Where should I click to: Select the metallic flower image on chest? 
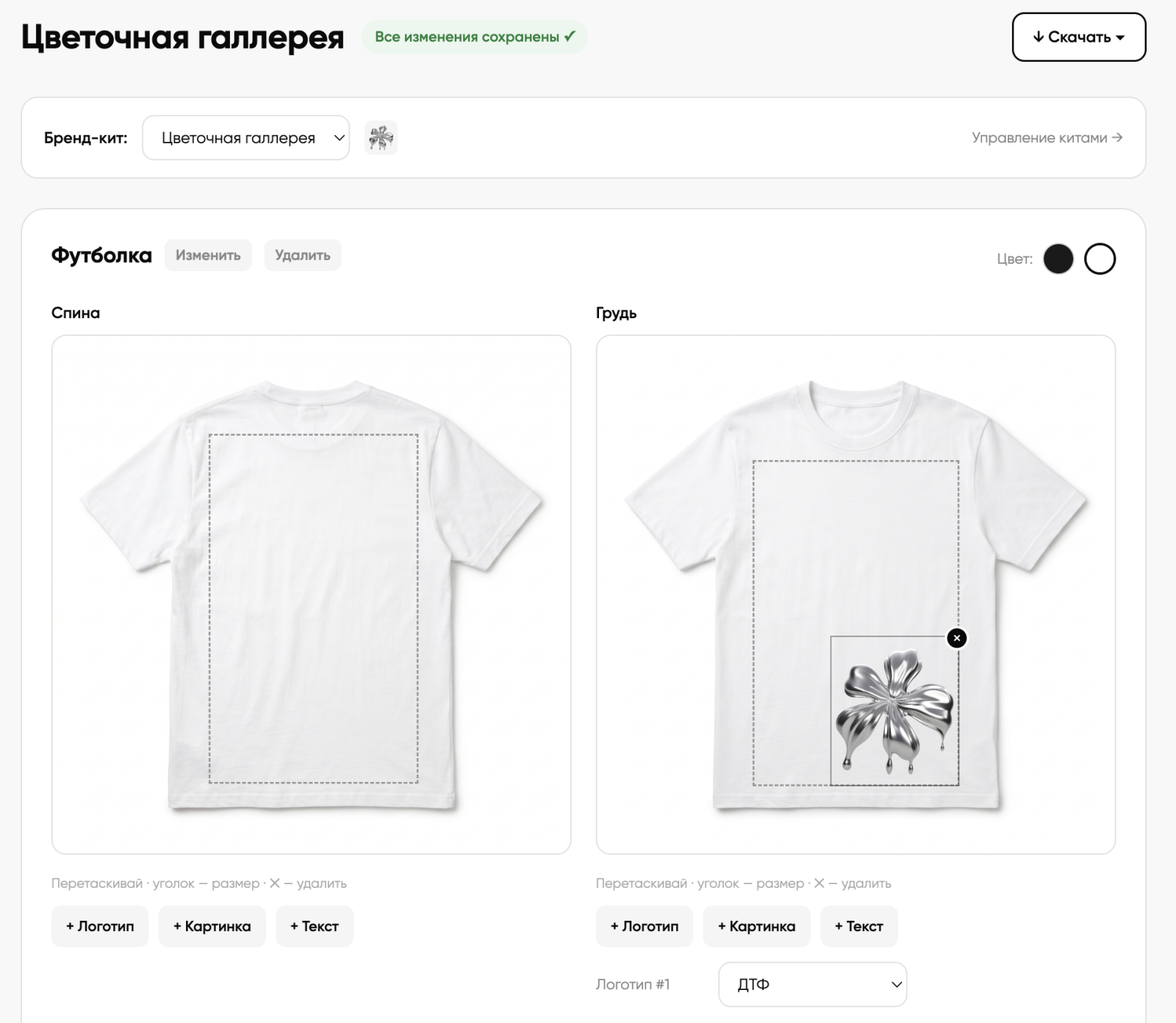(894, 711)
